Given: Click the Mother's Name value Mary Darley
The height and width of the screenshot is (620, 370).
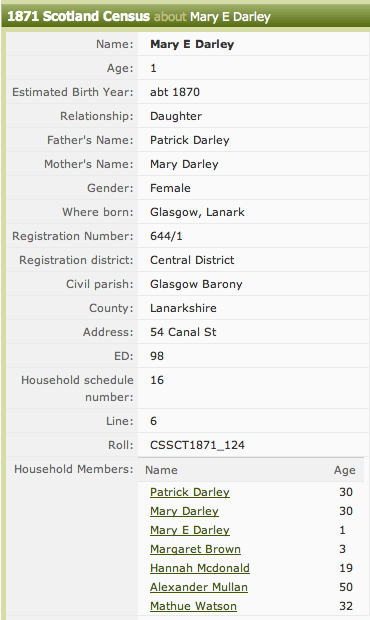Looking at the screenshot, I should [184, 164].
